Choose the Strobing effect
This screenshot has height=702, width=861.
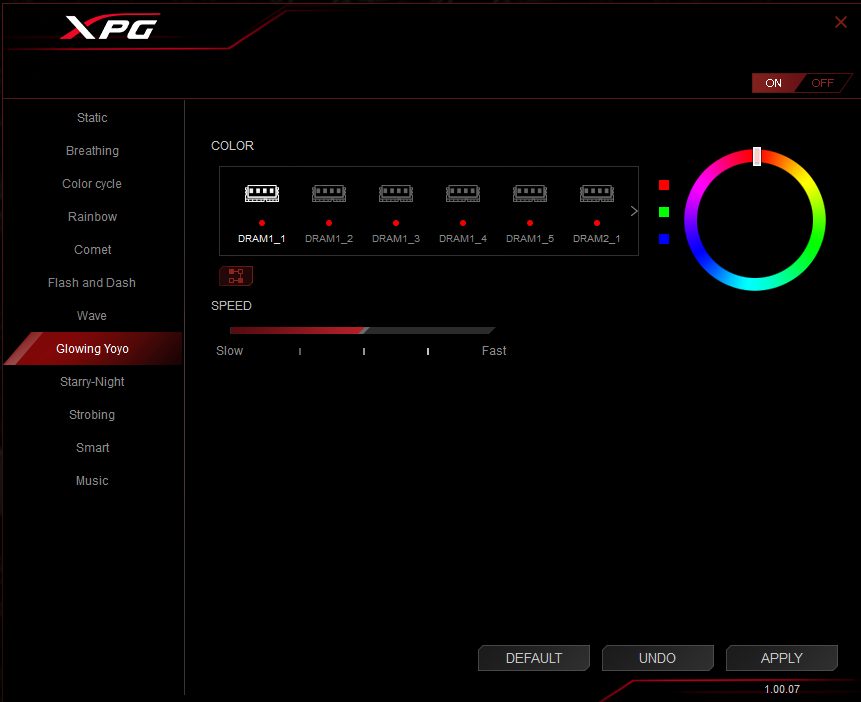point(92,414)
